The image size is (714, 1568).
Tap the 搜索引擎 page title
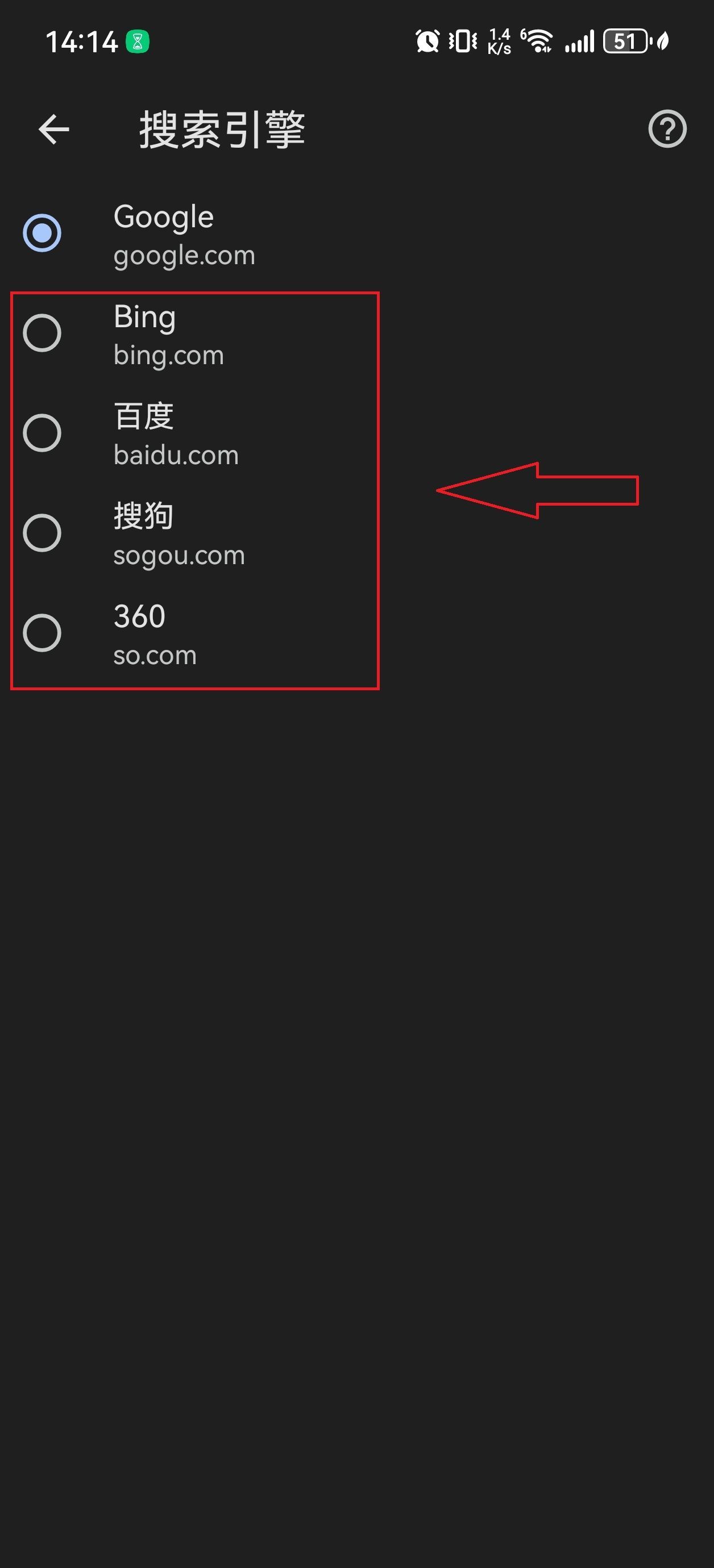(x=222, y=130)
